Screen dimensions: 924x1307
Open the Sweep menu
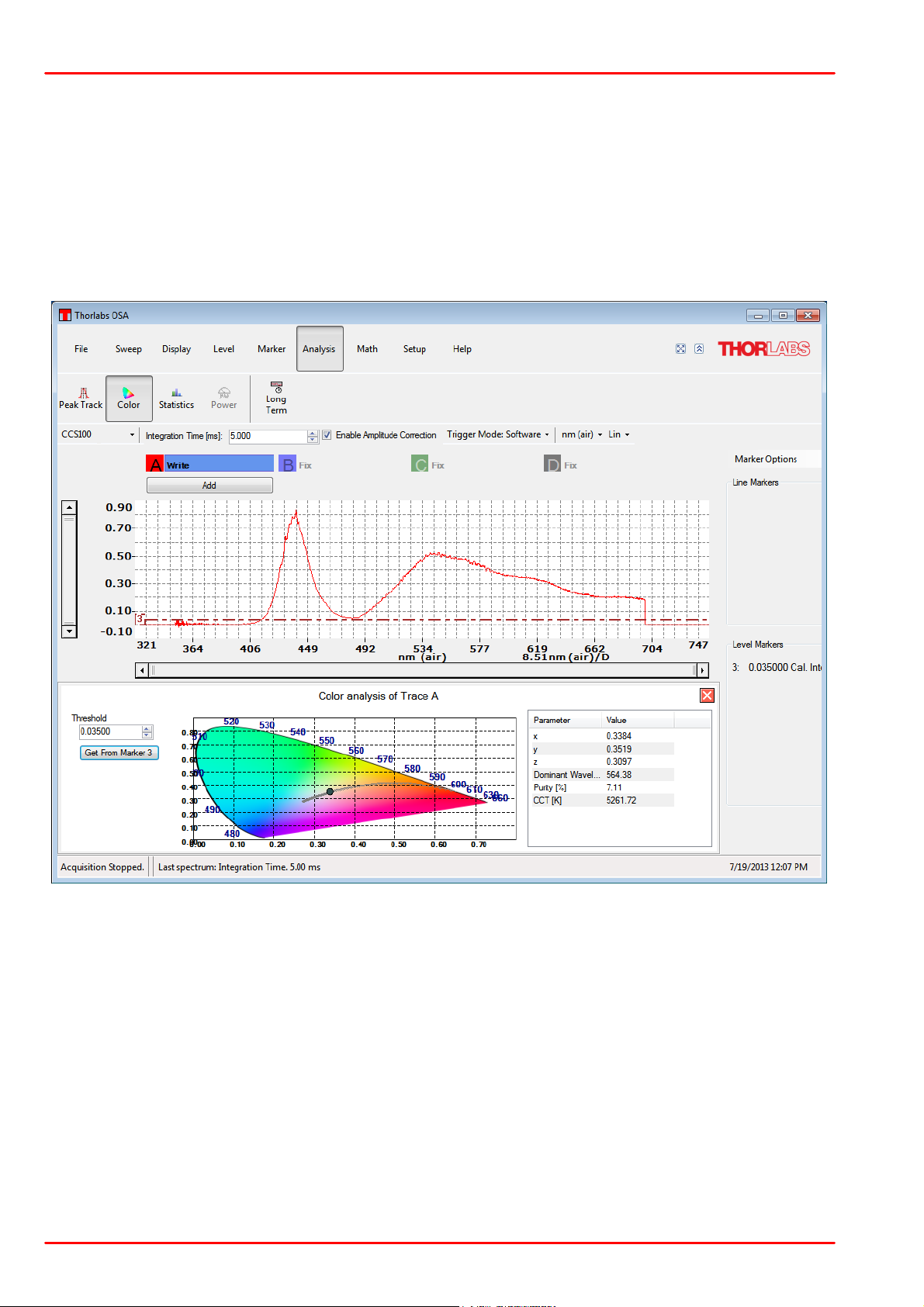point(129,349)
